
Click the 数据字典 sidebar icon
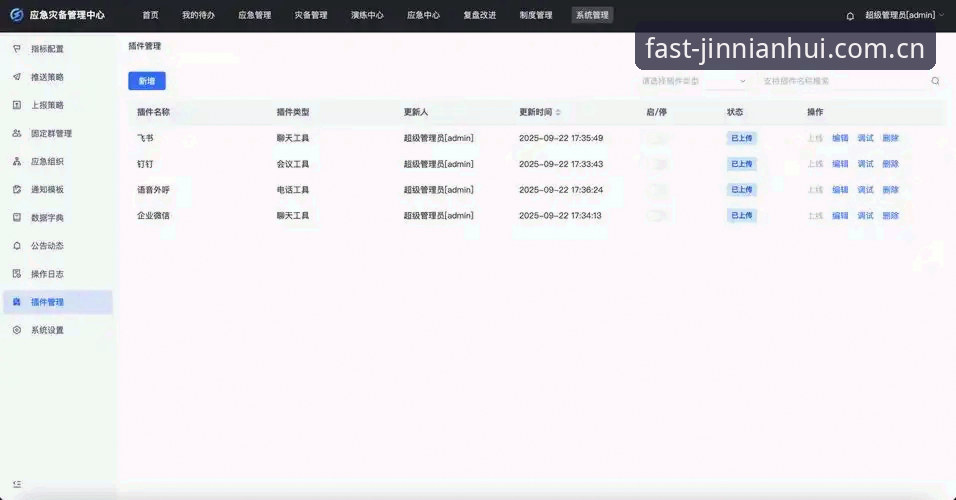17,217
